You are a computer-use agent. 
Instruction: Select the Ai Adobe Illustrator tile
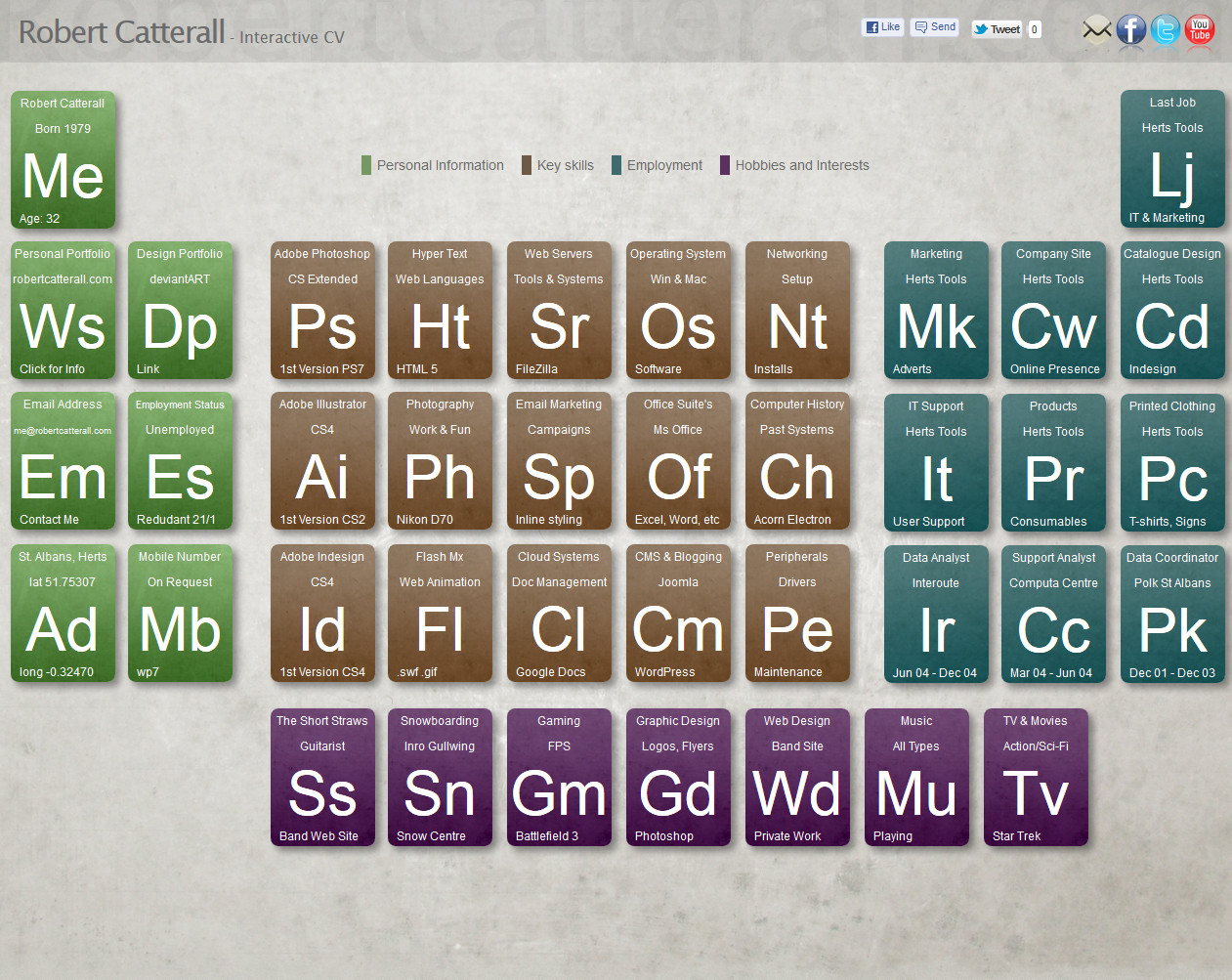(x=322, y=461)
